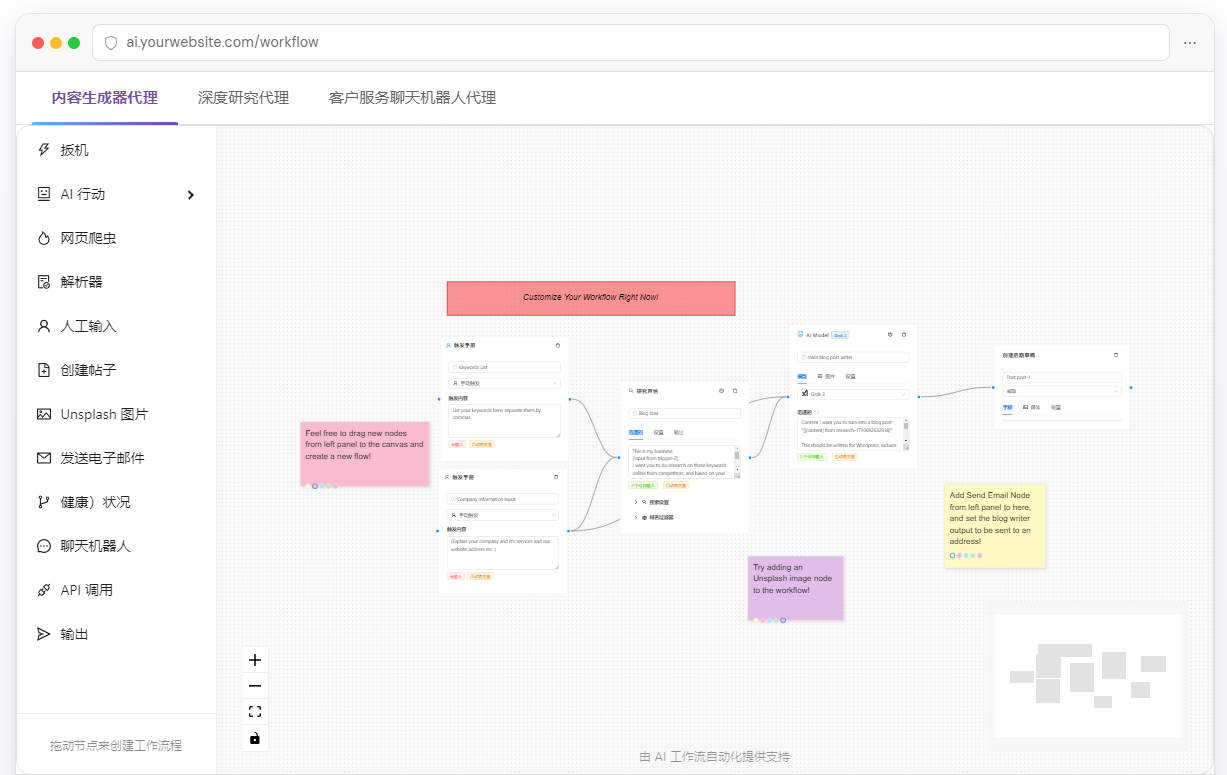Click the shield icon in the address bar
Viewport: 1227px width, 775px height.
coord(111,42)
